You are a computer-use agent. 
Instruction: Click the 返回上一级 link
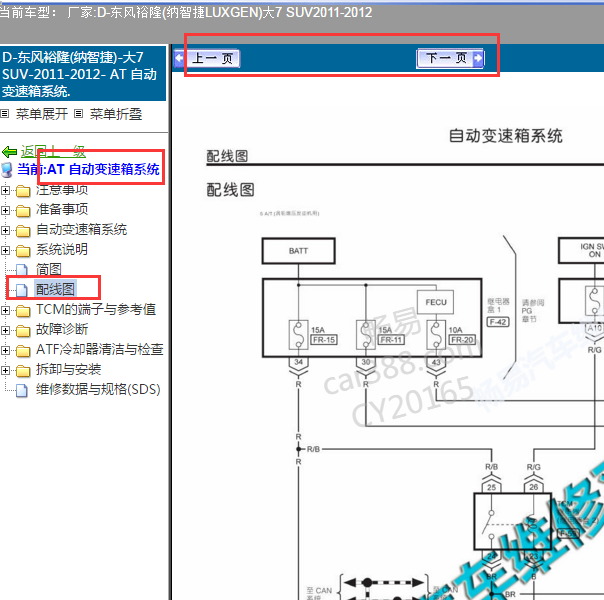53,151
